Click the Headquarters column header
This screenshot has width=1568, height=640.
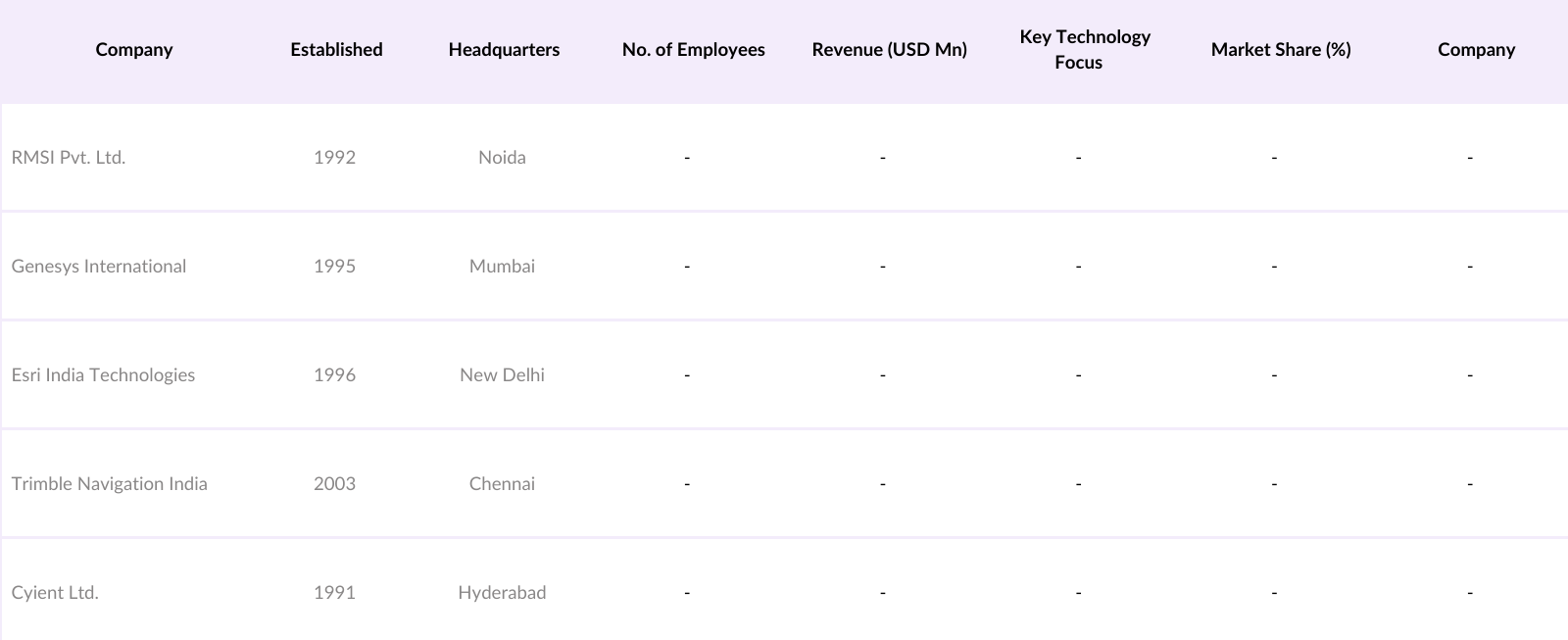(x=504, y=50)
